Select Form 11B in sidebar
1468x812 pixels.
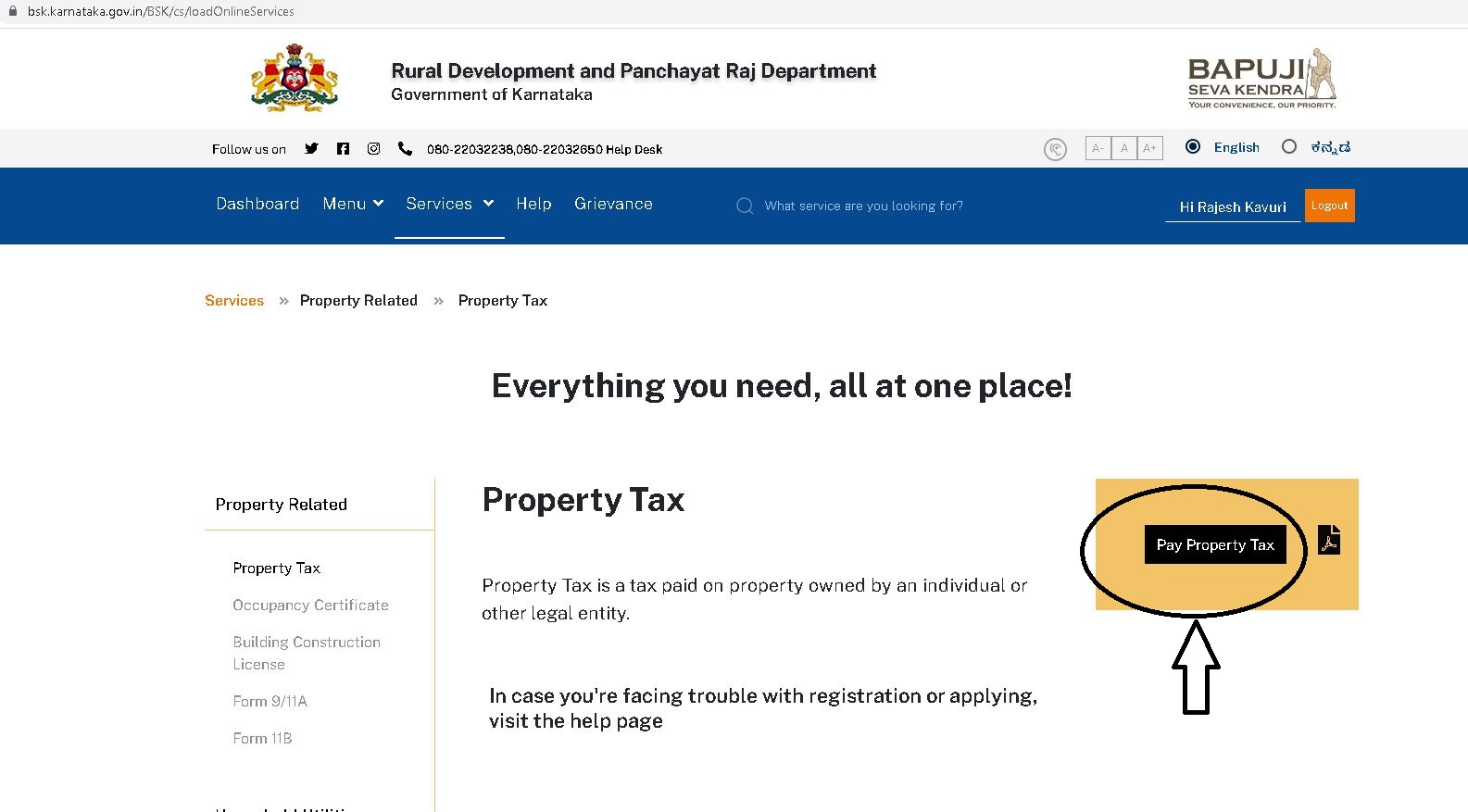(262, 738)
